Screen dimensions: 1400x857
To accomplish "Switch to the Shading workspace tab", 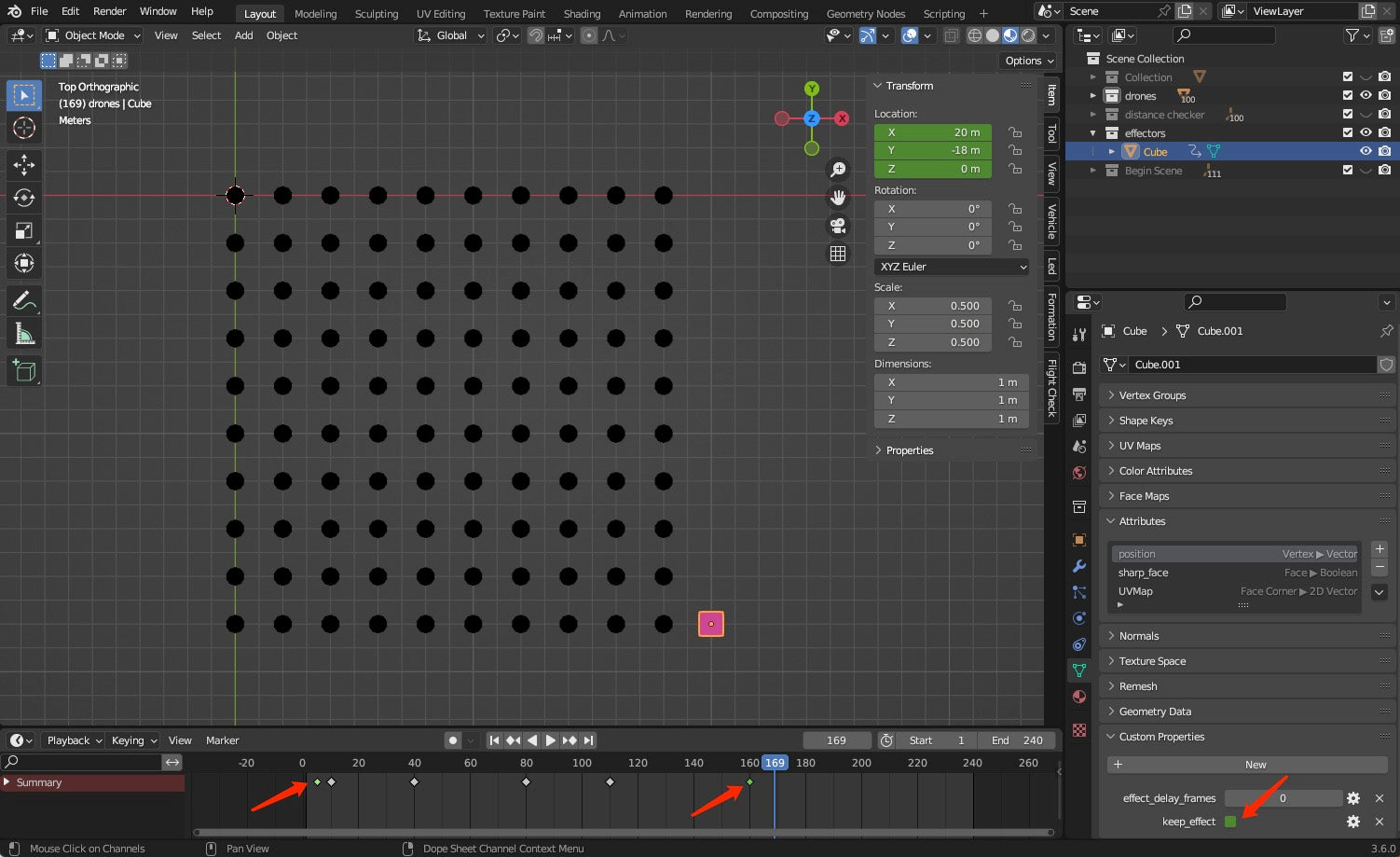I will [582, 14].
